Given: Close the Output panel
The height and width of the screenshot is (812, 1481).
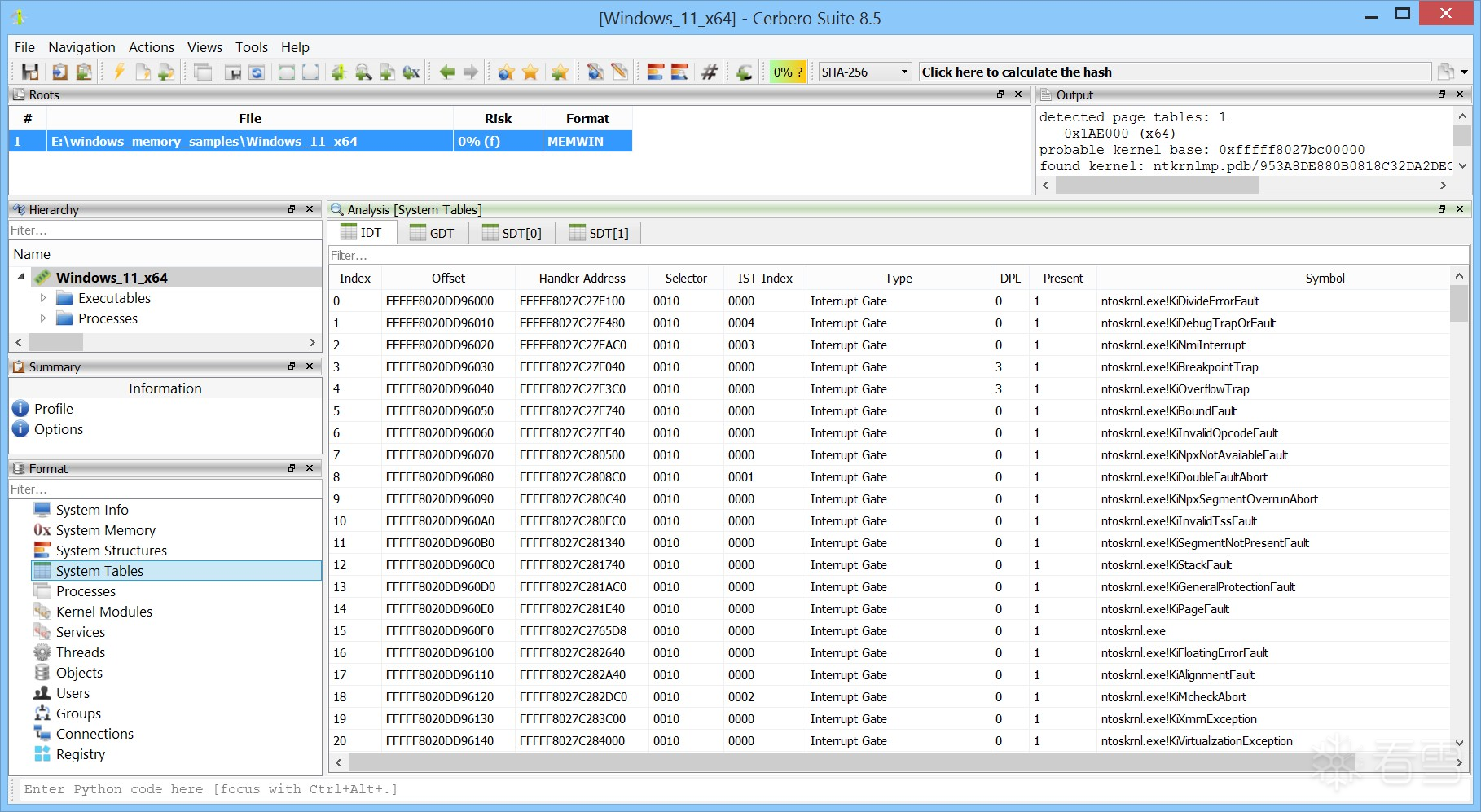Looking at the screenshot, I should coord(1460,94).
